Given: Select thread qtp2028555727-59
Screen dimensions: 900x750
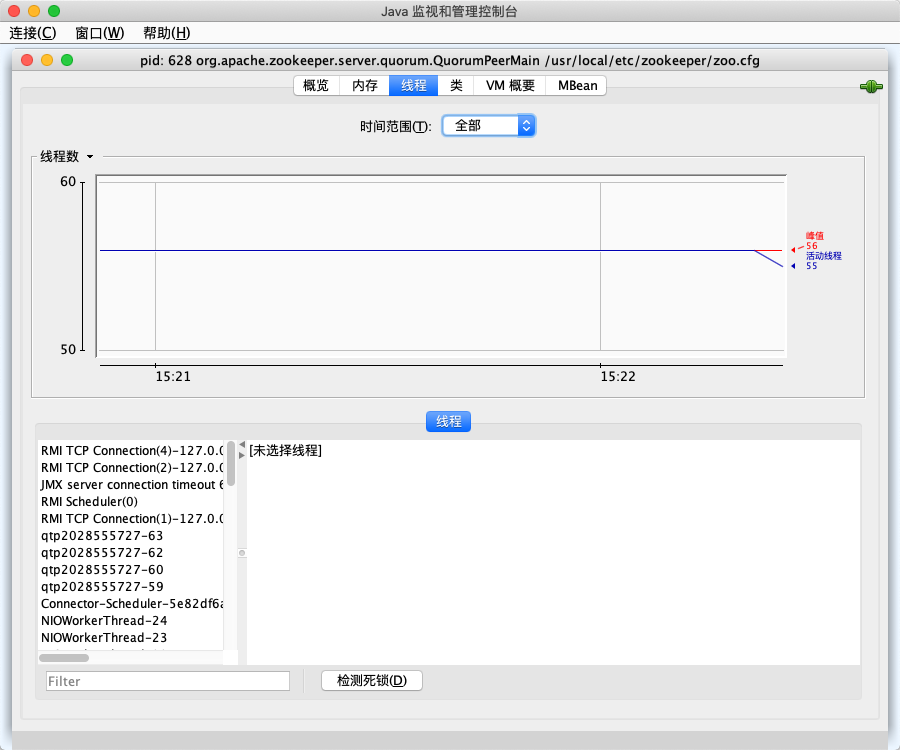Looking at the screenshot, I should [x=131, y=586].
